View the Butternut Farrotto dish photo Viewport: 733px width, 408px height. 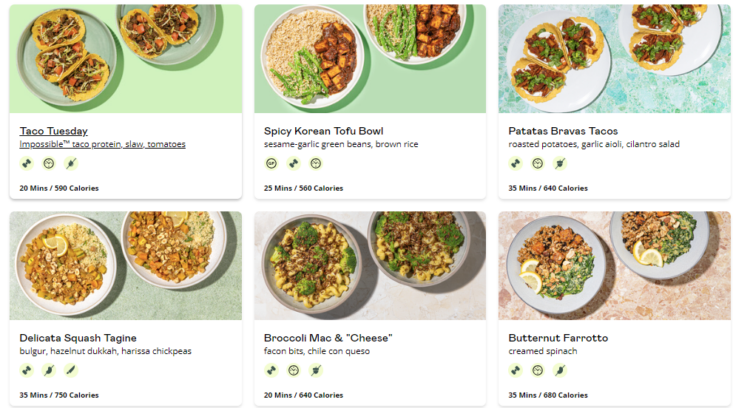point(614,265)
